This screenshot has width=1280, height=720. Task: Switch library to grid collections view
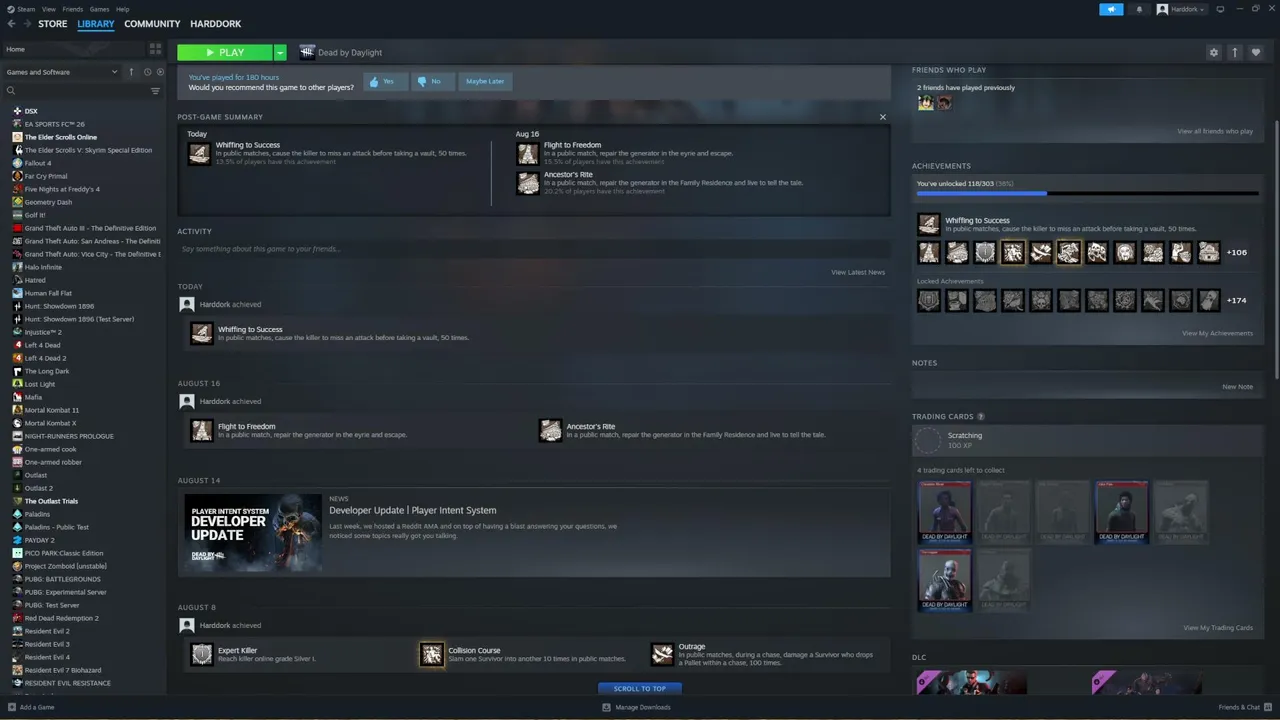click(155, 48)
